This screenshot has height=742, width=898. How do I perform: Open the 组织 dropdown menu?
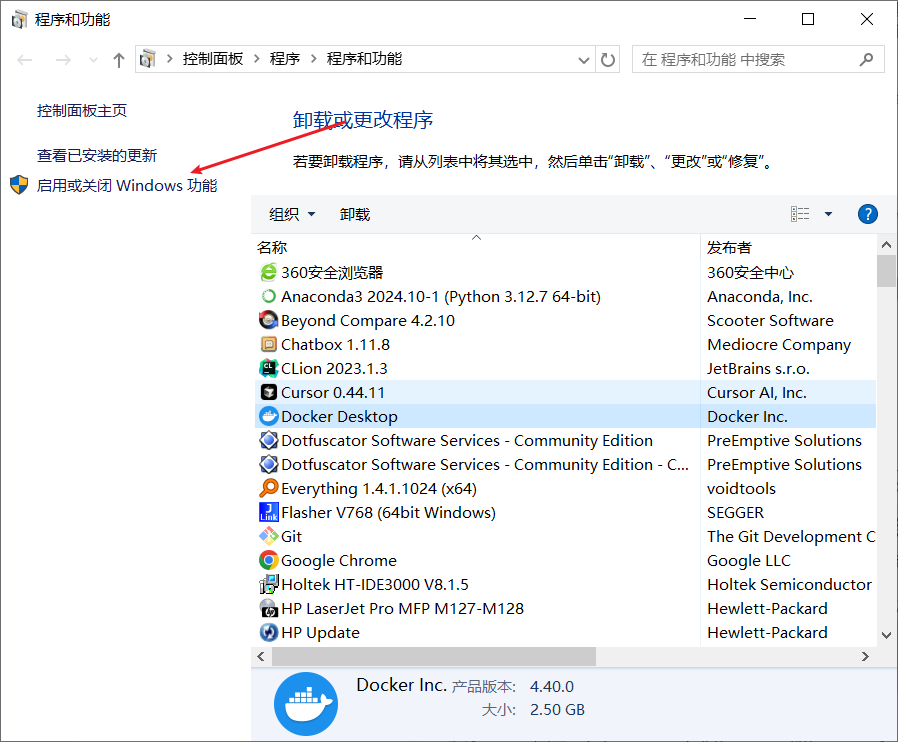[x=292, y=214]
